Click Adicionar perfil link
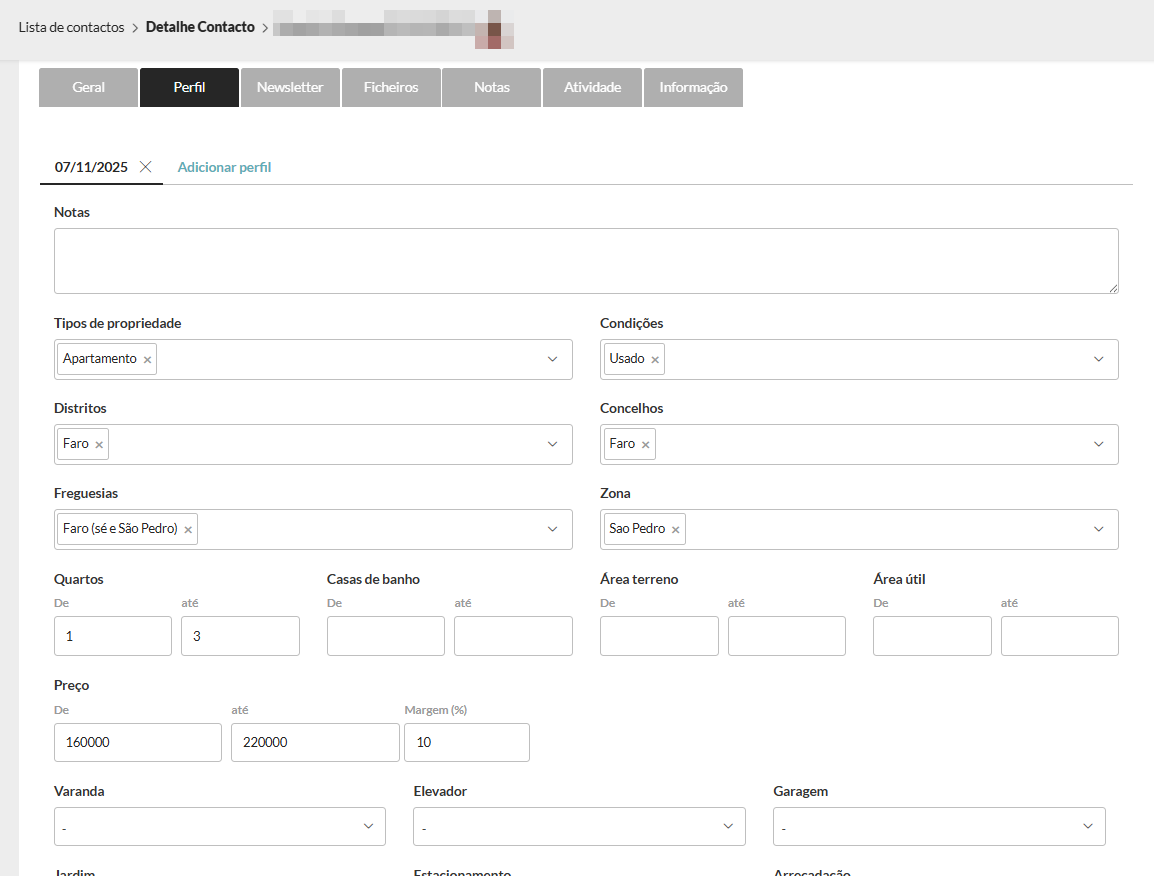The image size is (1154, 876). click(x=224, y=168)
